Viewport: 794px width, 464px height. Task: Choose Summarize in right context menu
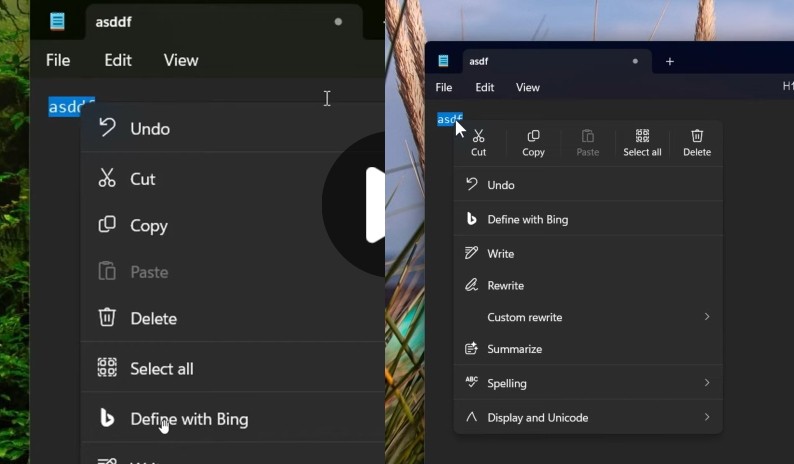pyautogui.click(x=588, y=349)
